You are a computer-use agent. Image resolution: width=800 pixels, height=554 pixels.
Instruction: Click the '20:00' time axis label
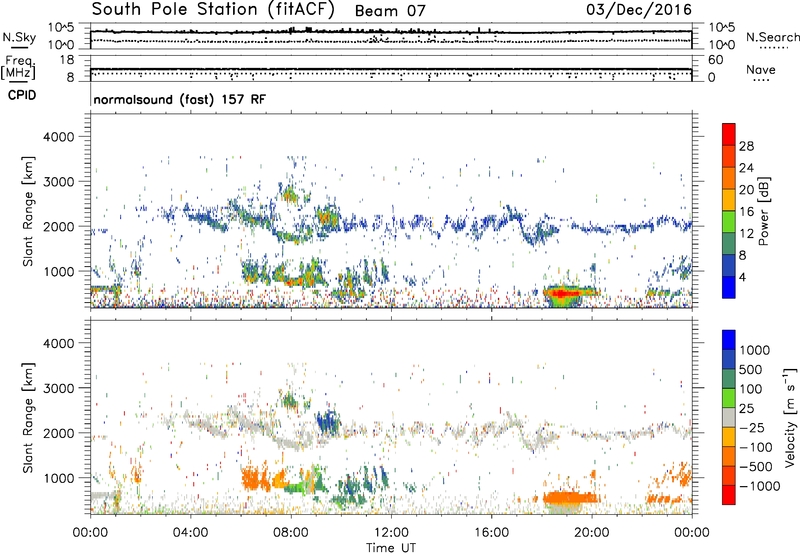coord(592,533)
